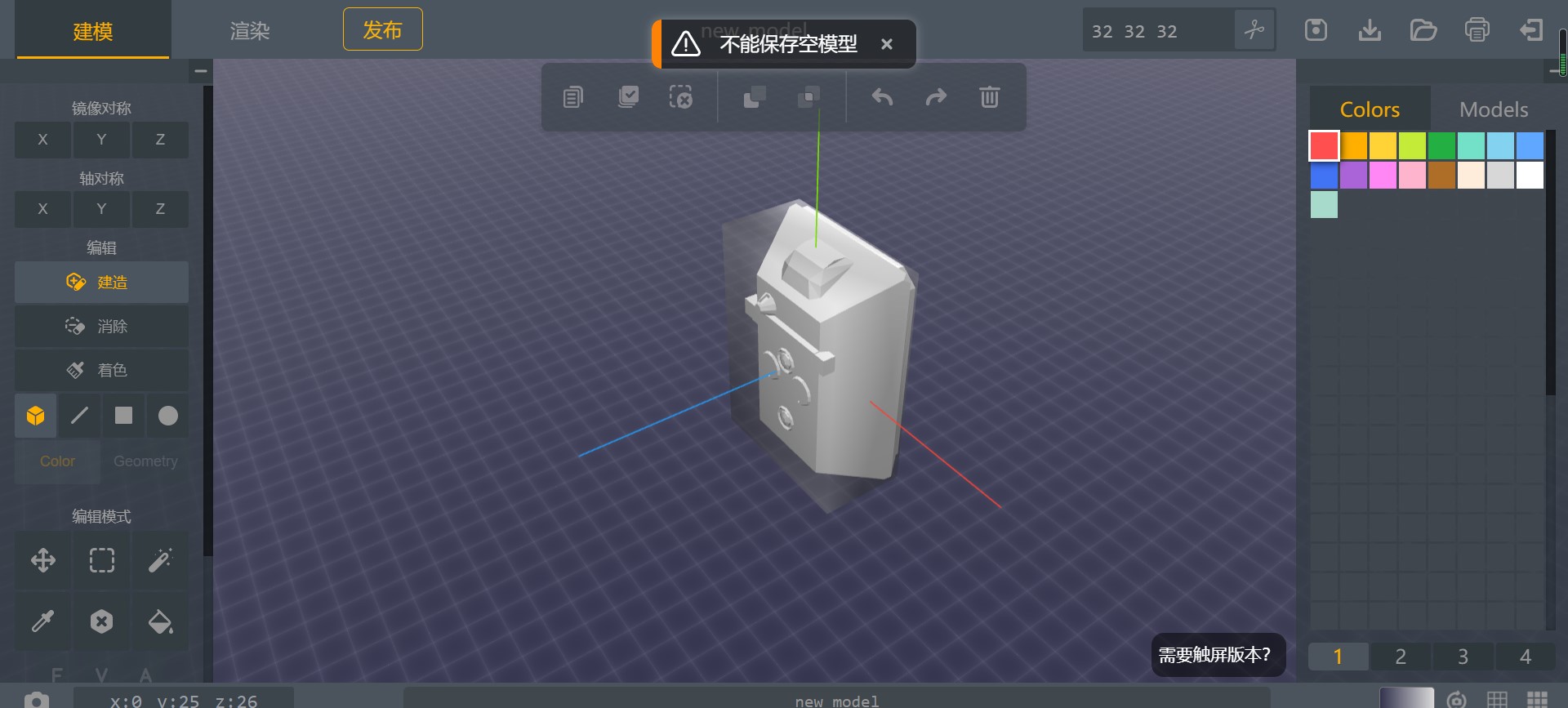
Task: Click the 32 32 32 size field
Action: (1158, 31)
